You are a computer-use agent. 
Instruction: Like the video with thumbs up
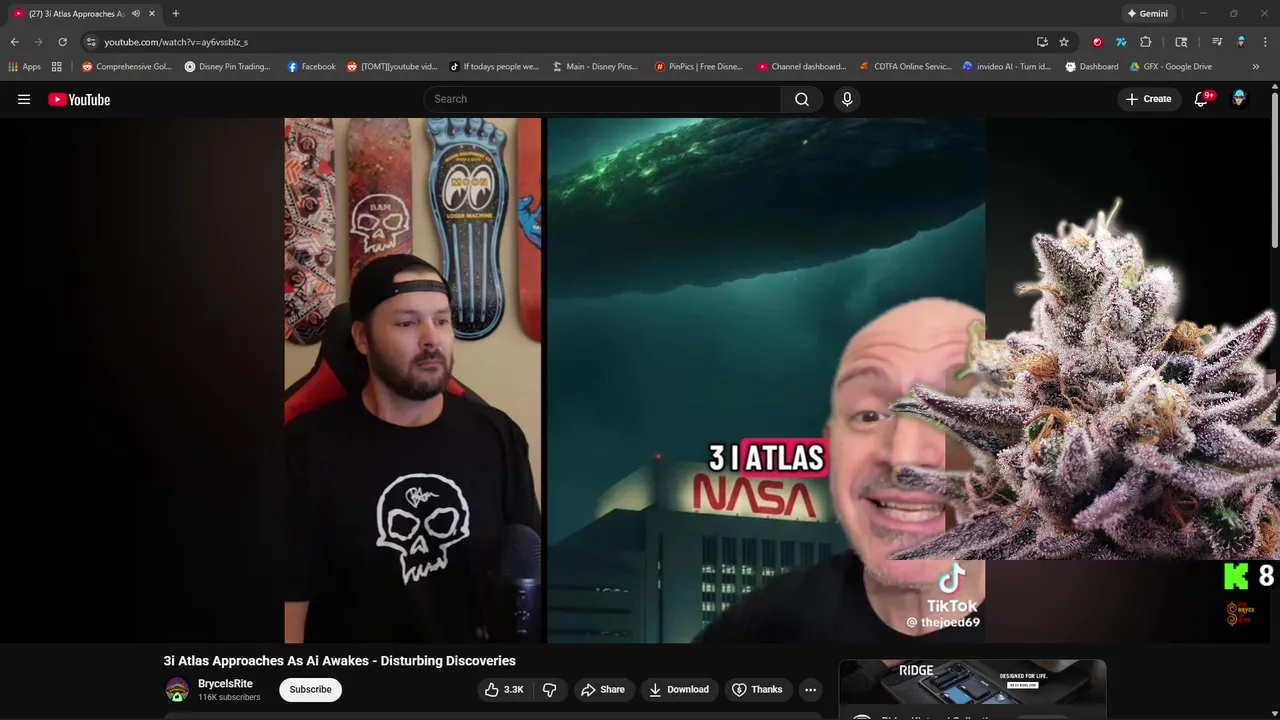505,689
